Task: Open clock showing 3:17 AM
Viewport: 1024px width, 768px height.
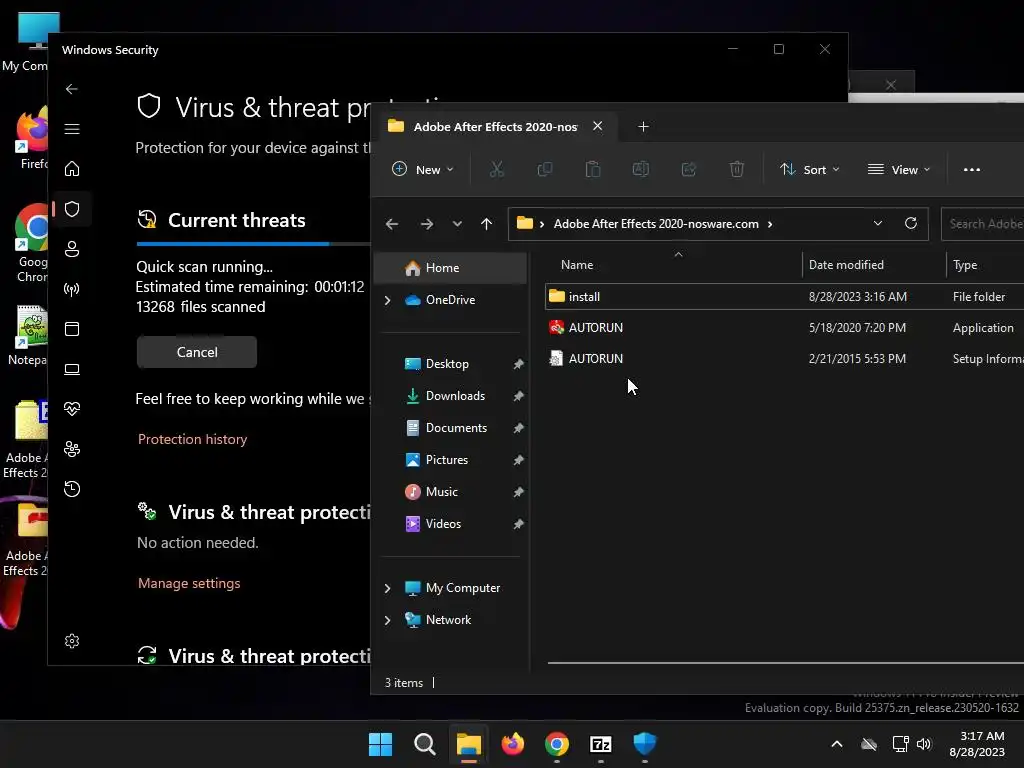Action: 977,744
